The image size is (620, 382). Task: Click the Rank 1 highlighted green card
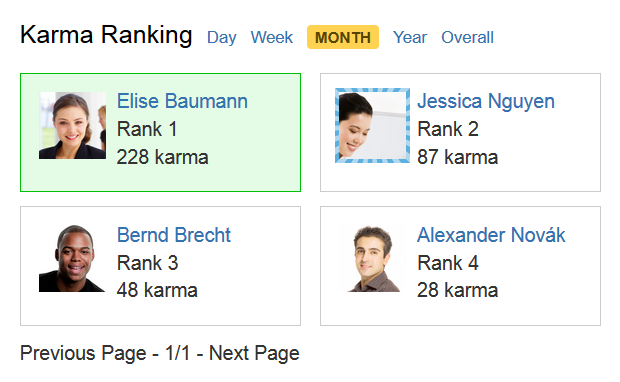click(161, 132)
